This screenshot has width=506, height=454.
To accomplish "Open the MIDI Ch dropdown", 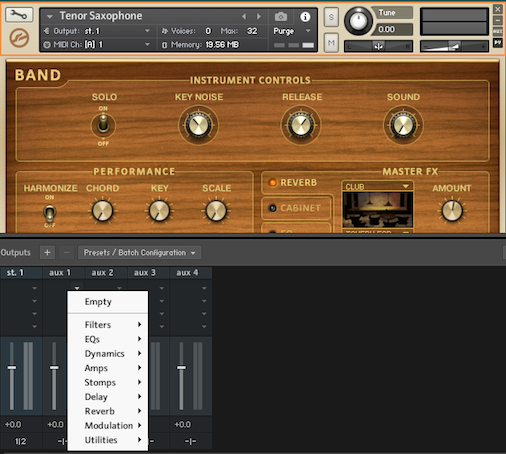I will [147, 44].
